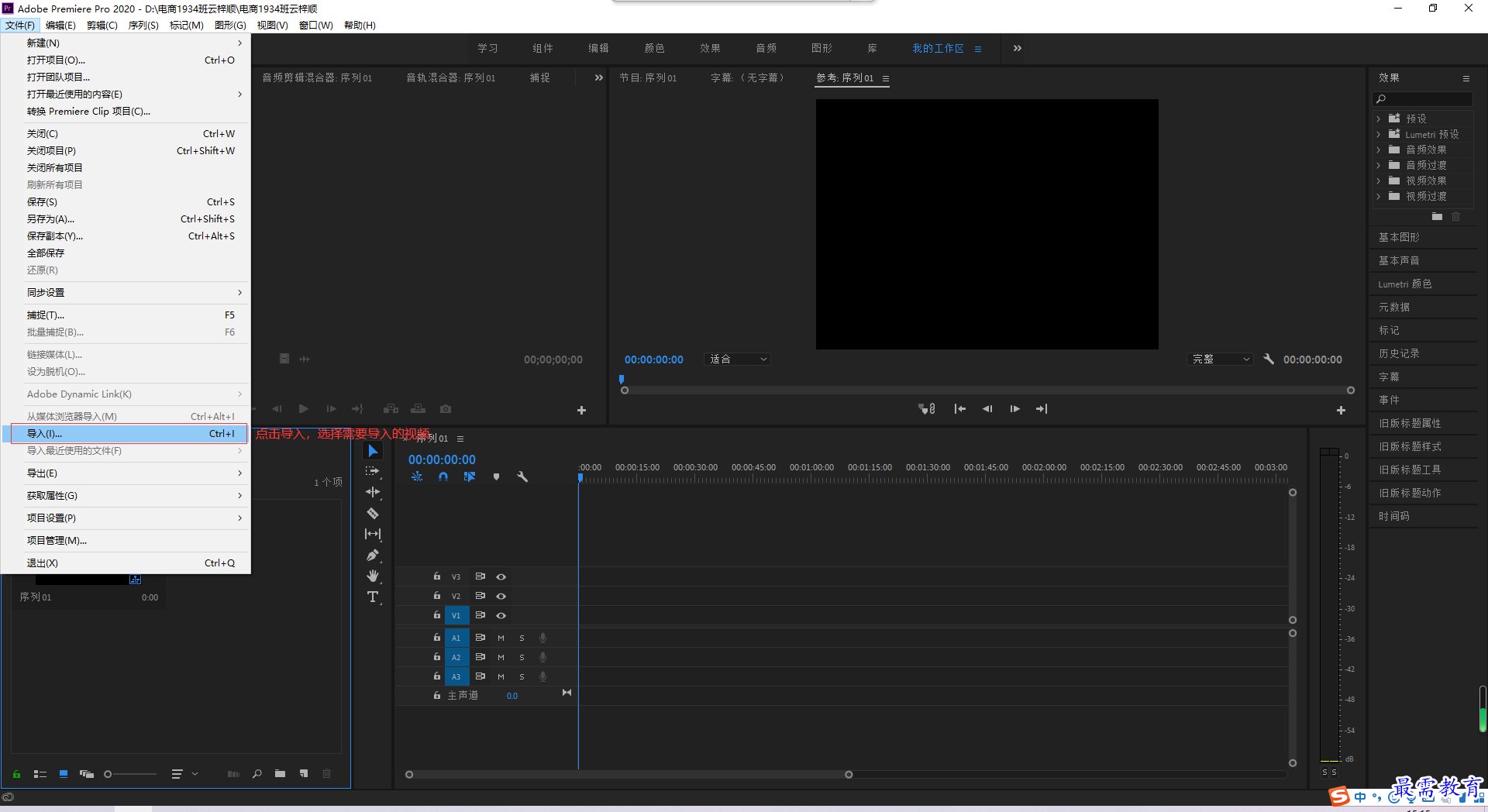Click the Effects panel menu icon
The width and height of the screenshot is (1488, 812).
point(1466,78)
